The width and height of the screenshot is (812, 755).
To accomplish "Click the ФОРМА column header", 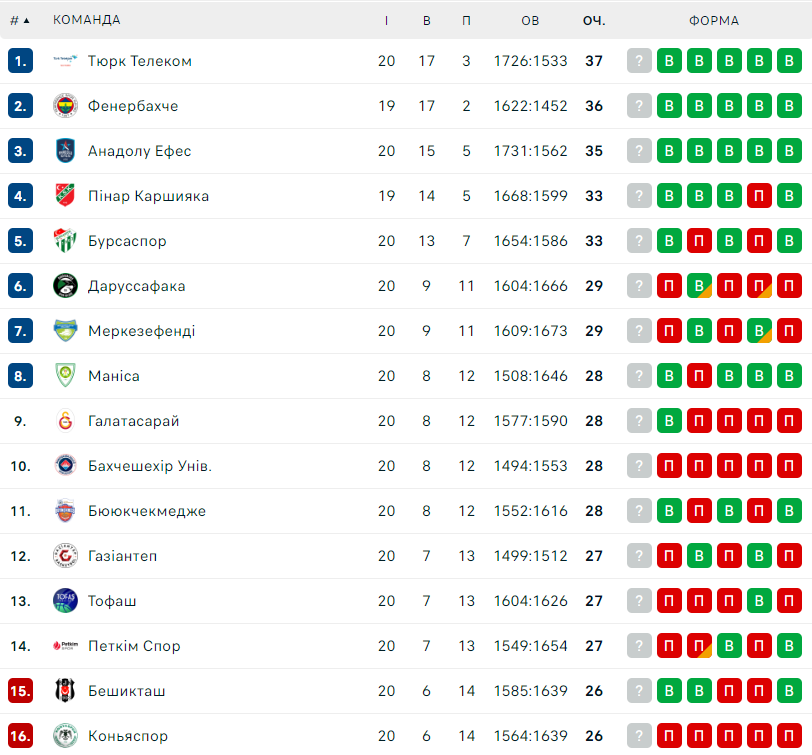I will [x=714, y=21].
